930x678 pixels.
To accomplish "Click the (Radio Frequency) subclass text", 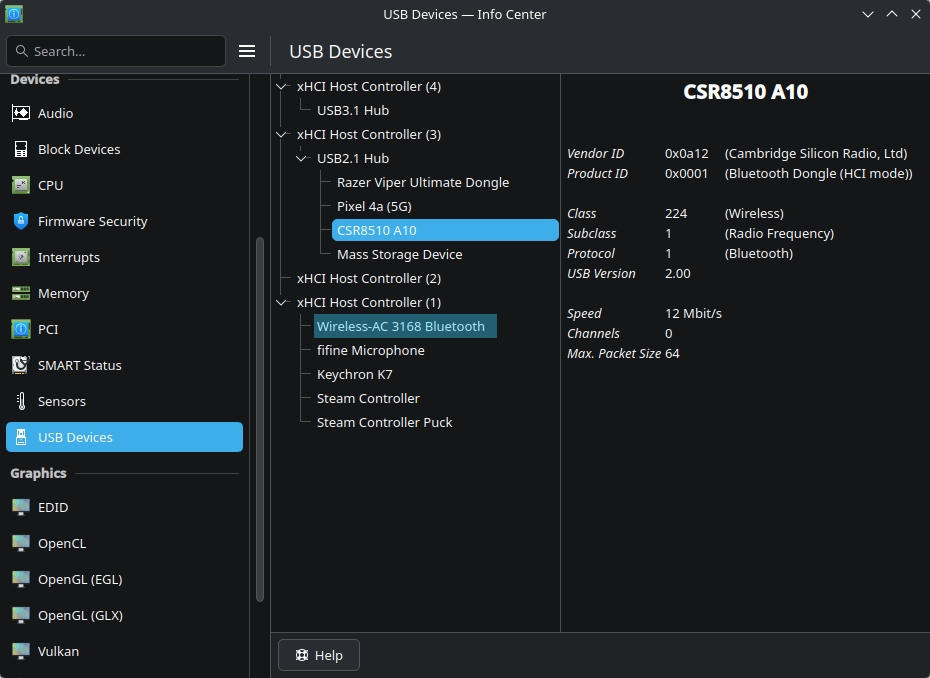I will [x=779, y=234].
